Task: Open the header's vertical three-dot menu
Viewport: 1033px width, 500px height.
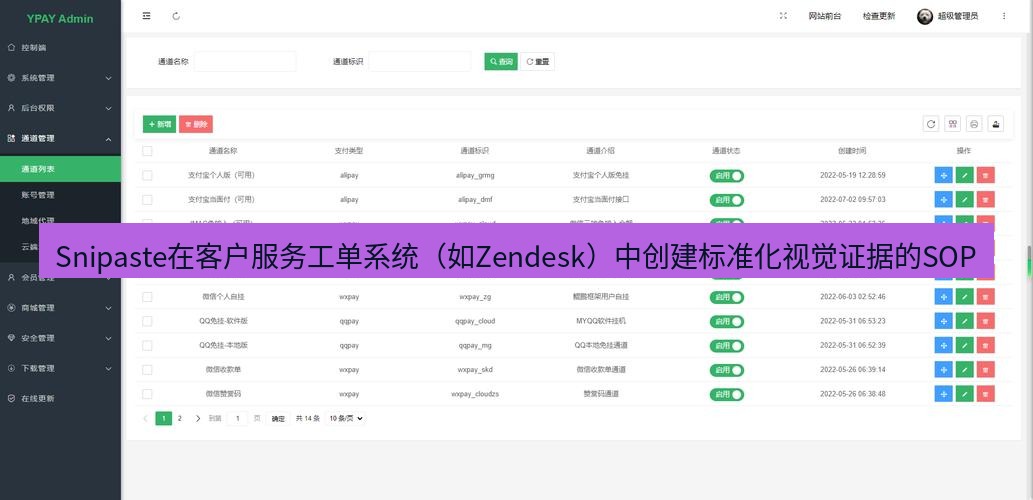Action: pyautogui.click(x=1004, y=16)
